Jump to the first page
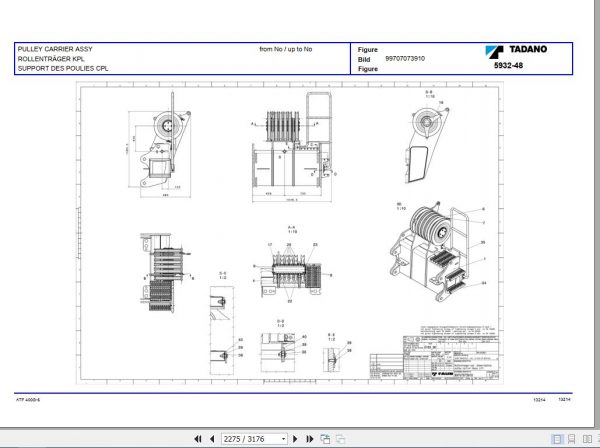The image size is (600, 448). tap(198, 439)
